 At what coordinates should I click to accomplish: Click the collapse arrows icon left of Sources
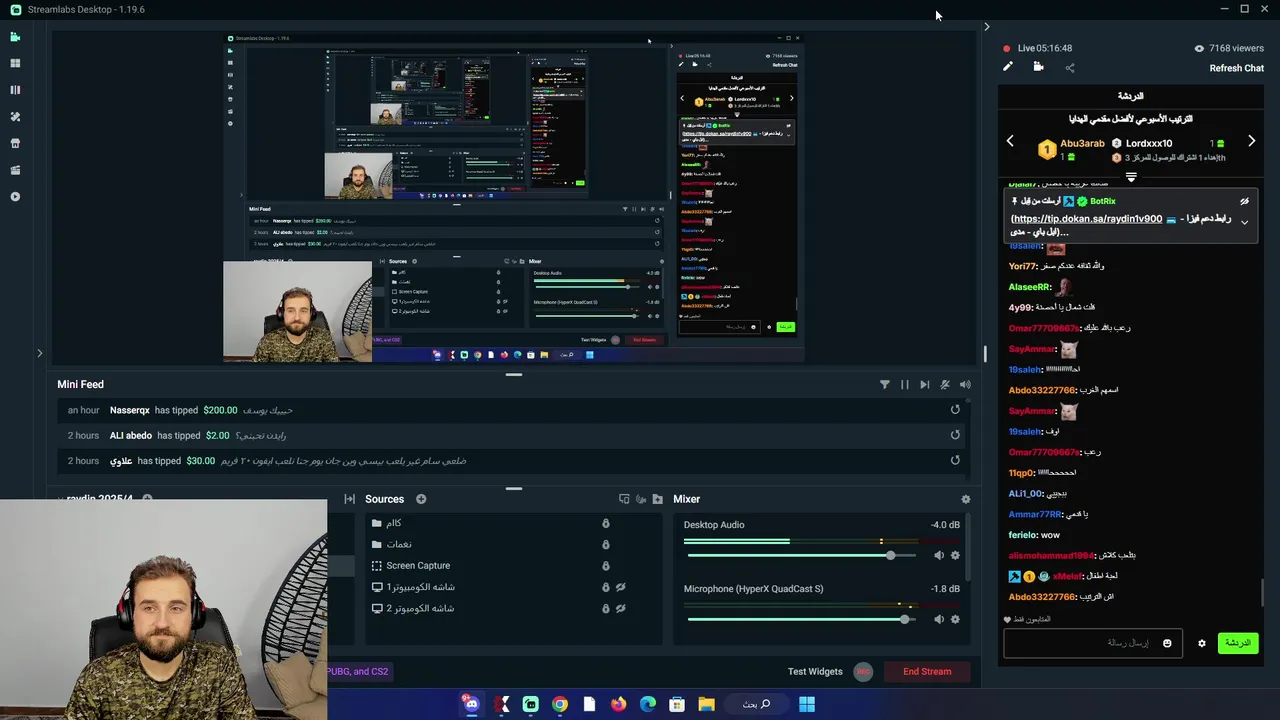tap(349, 499)
